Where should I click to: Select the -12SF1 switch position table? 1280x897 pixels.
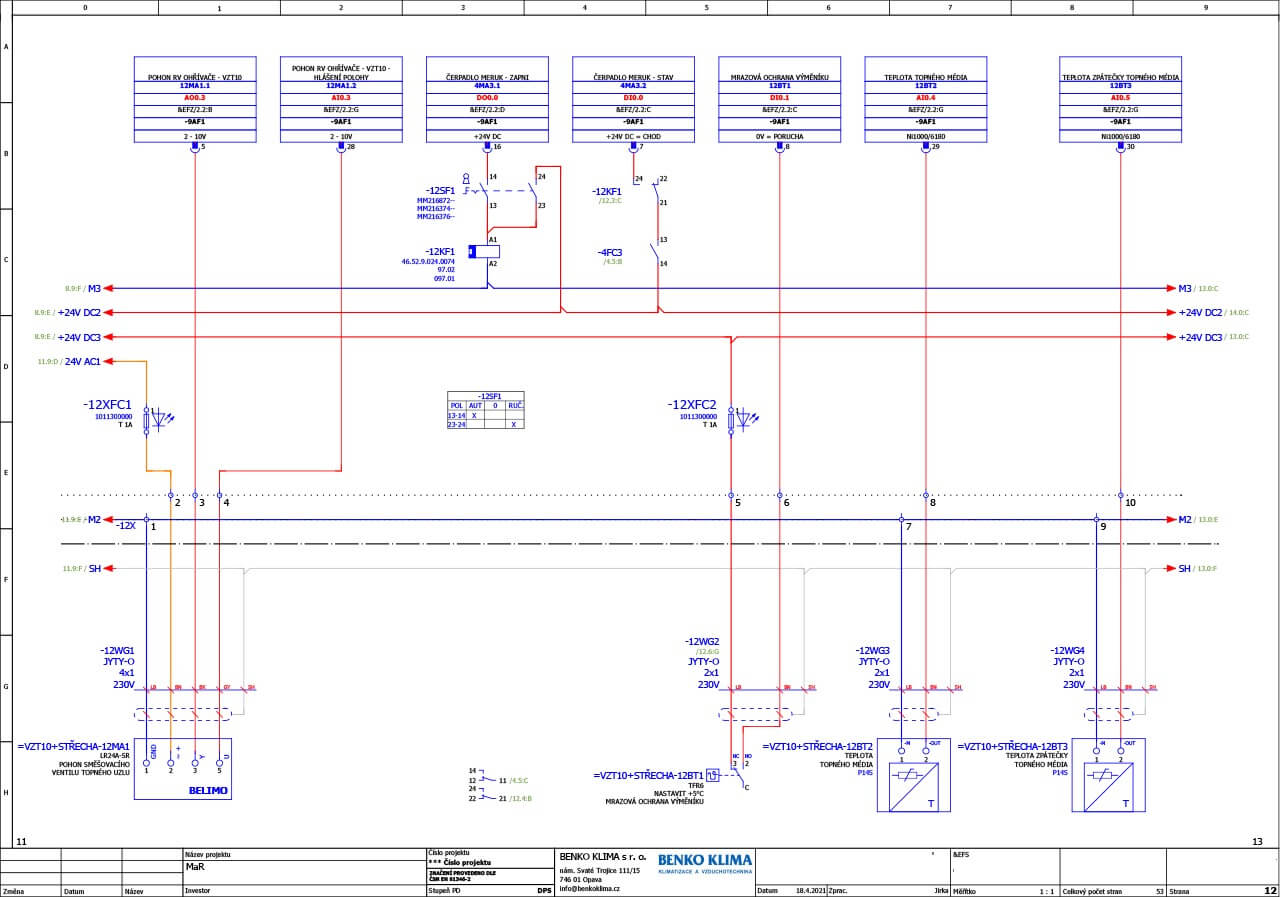pos(485,410)
